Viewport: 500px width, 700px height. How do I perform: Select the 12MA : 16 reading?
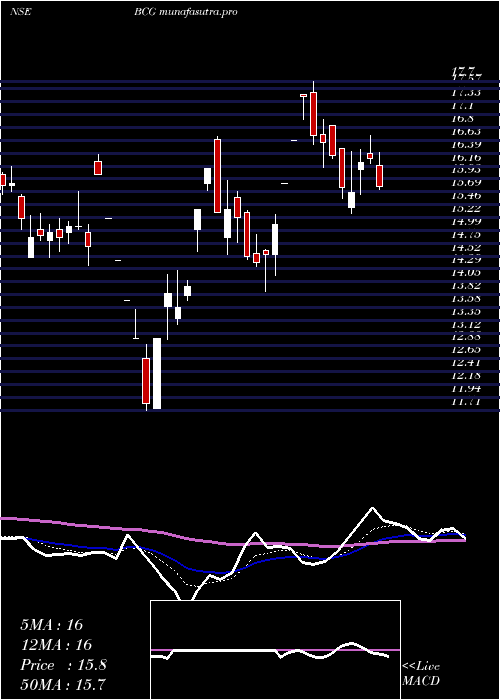[56, 645]
